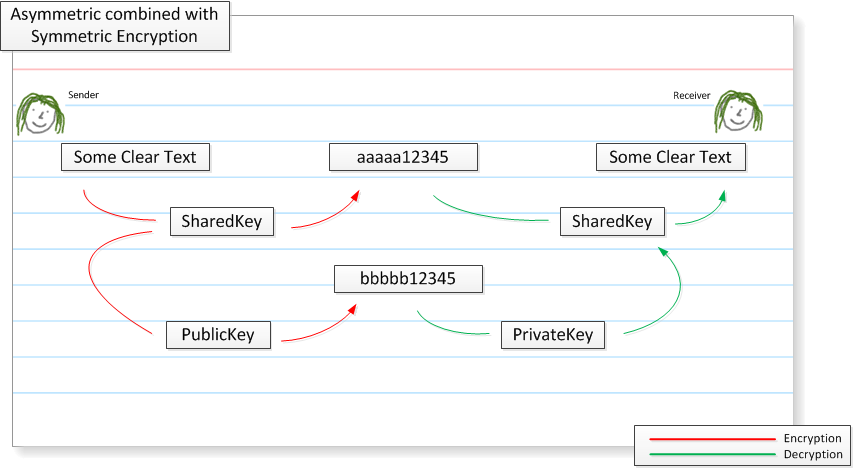This screenshot has width=853, height=468.
Task: Select the Receiver-side SharedKey box
Action: [x=611, y=221]
